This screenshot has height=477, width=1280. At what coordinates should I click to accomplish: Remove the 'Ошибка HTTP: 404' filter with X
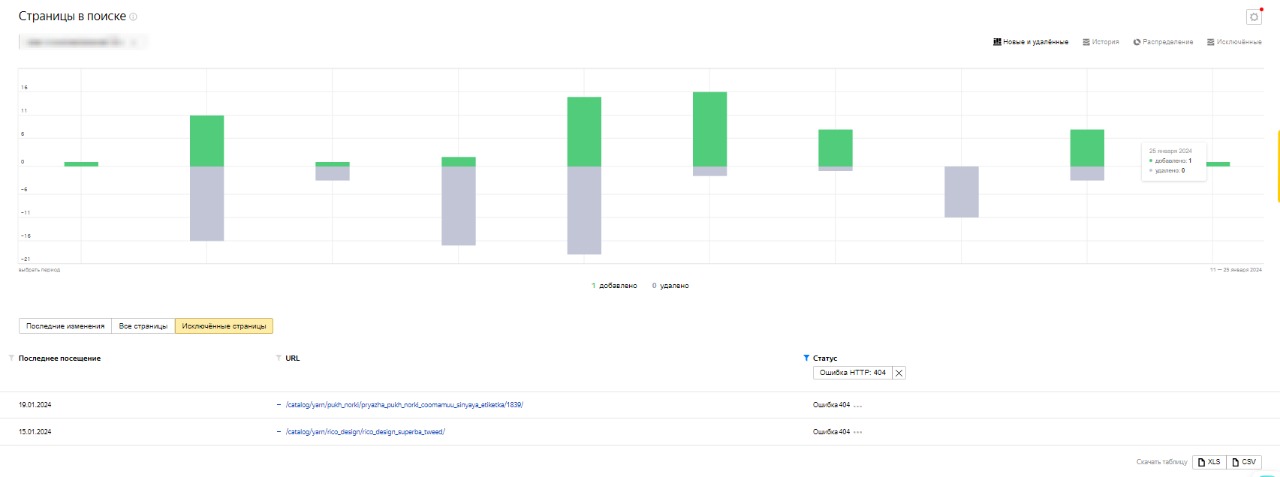(x=898, y=373)
